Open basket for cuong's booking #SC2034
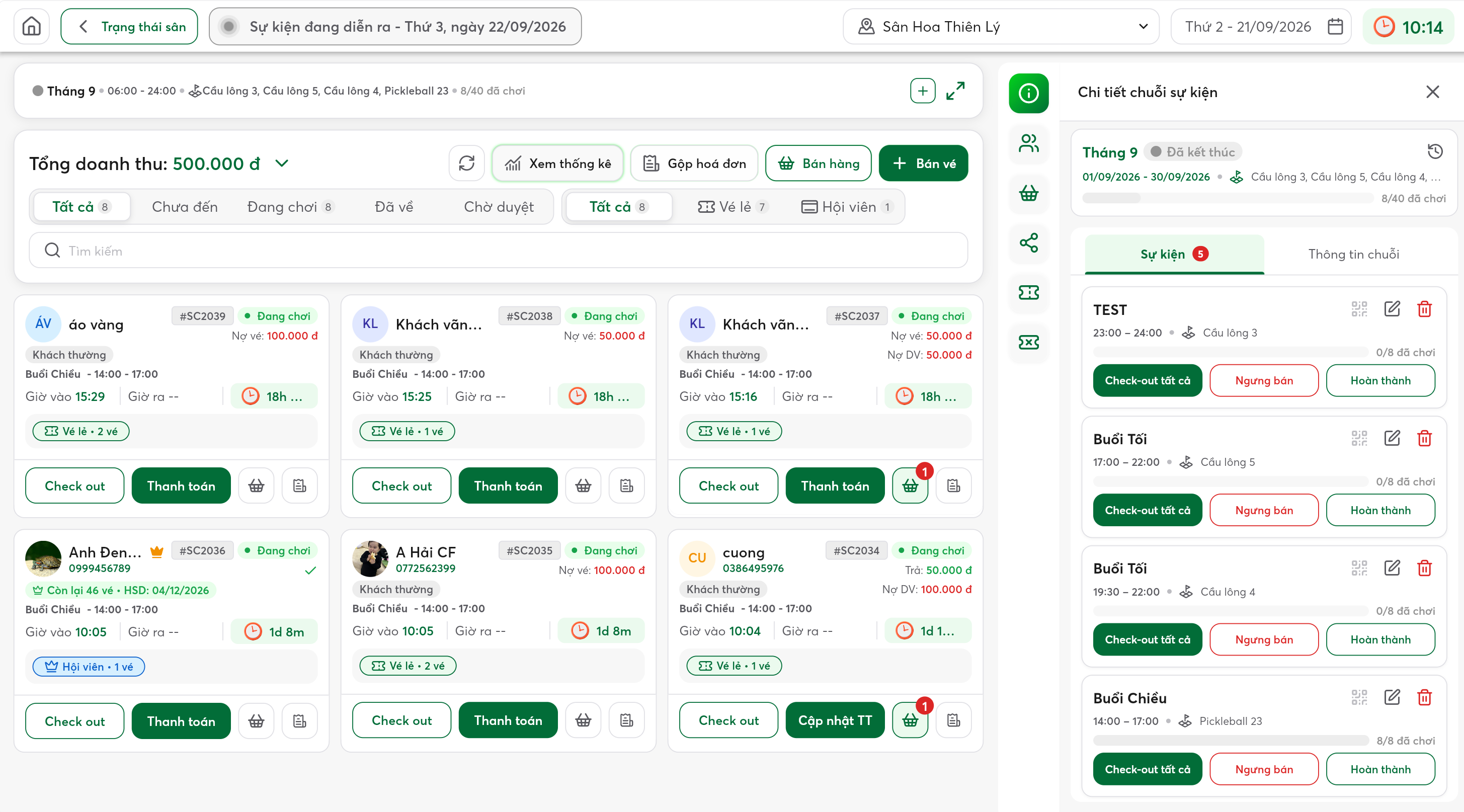Viewport: 1464px width, 812px height. tap(910, 720)
